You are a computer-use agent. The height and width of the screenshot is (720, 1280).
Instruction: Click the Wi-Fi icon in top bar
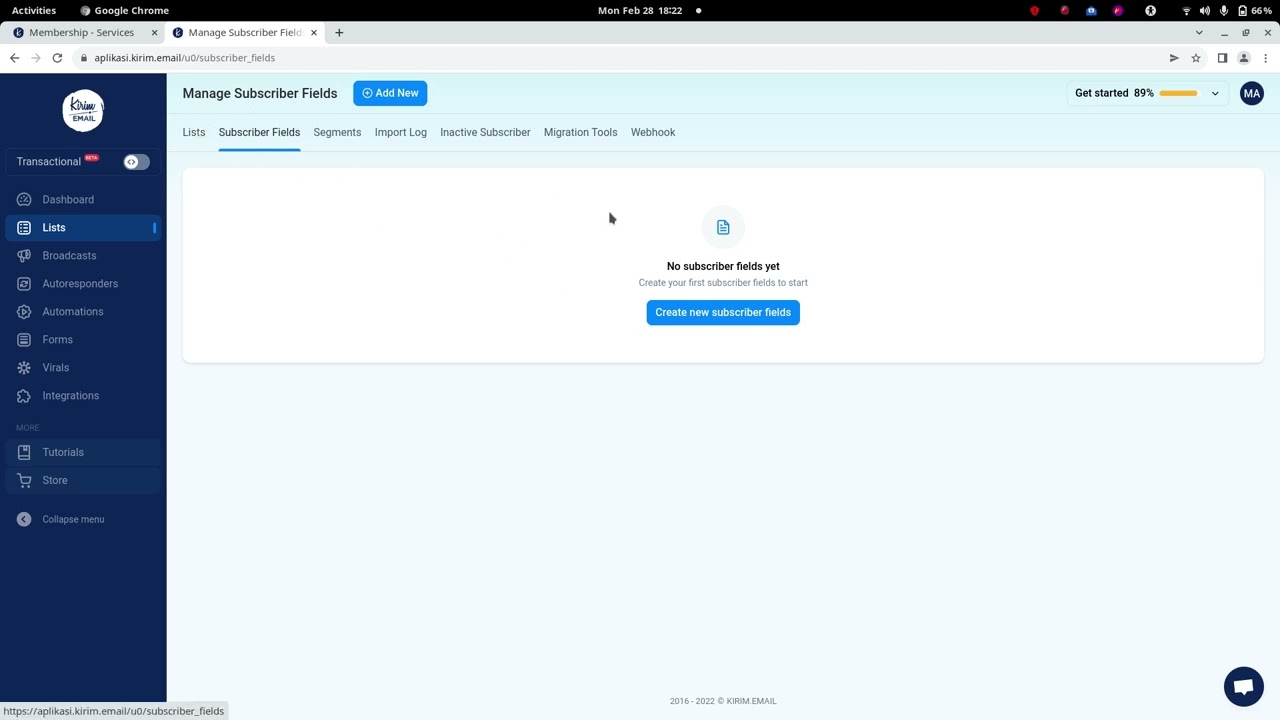click(x=1186, y=10)
